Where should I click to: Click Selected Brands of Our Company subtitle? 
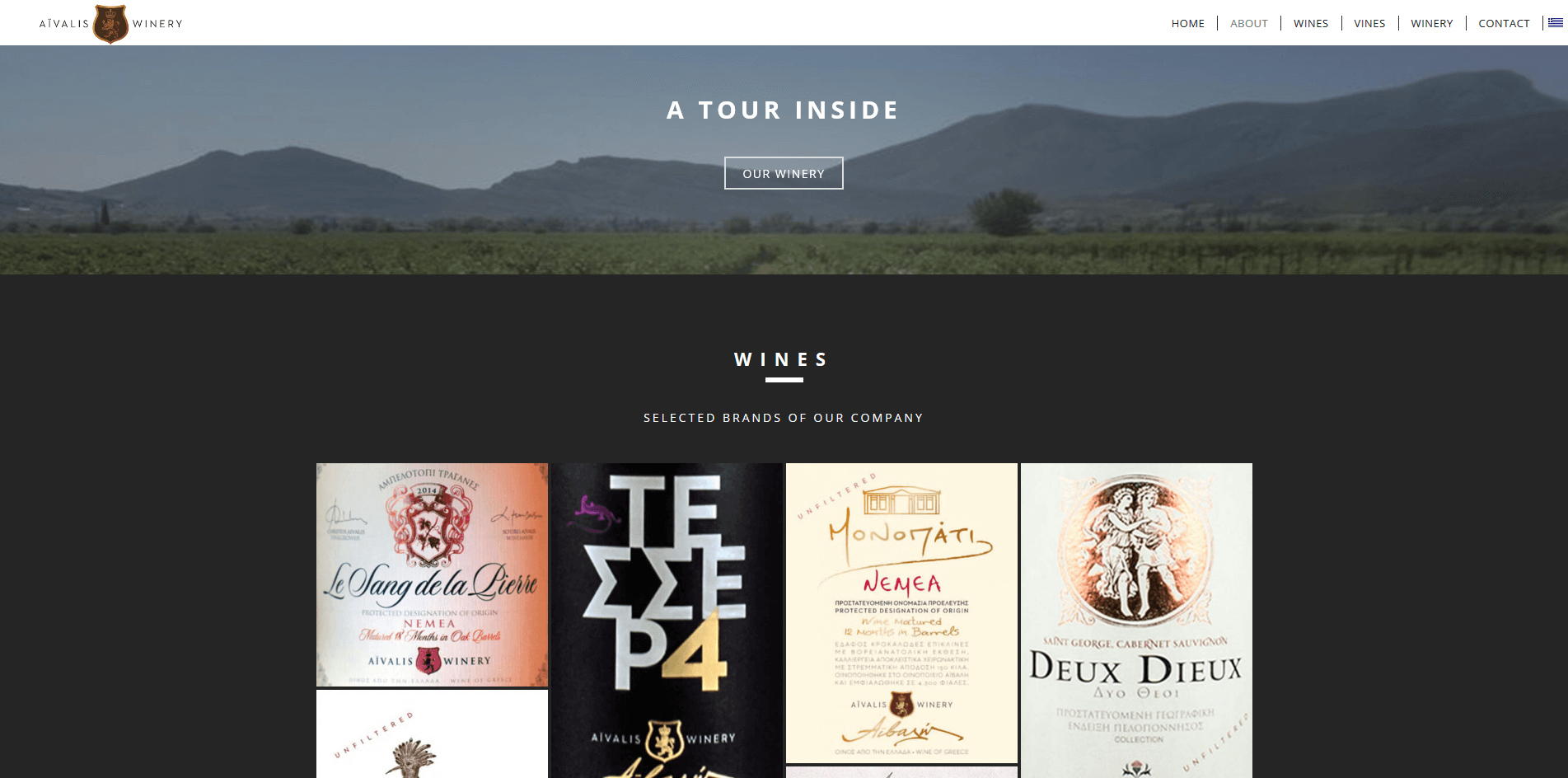784,418
